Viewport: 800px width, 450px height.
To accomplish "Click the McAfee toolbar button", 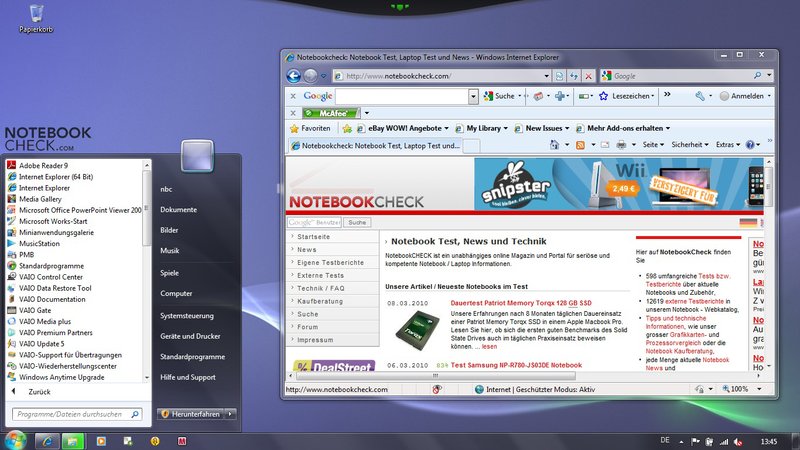I will pos(331,113).
